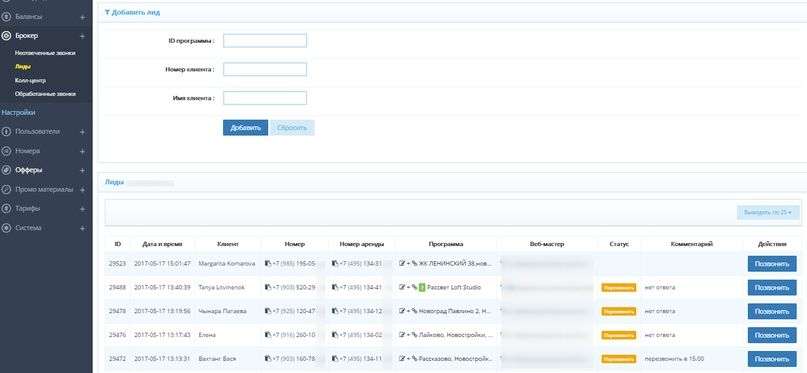Copy client number in Вахтанг Вася row
Screen dimensions: 807x373
click(268, 359)
